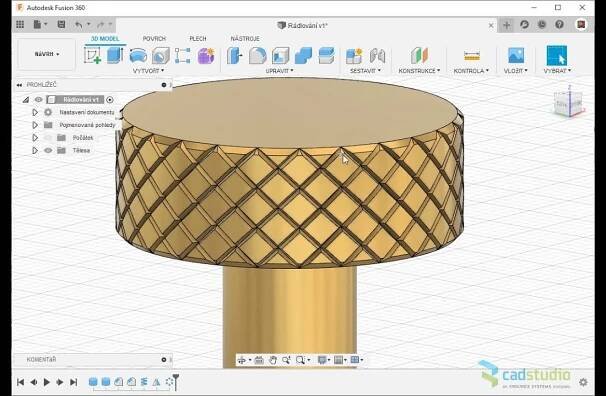The image size is (606, 396).
Task: Switch to the NÁSTROJE tab
Action: [245, 39]
